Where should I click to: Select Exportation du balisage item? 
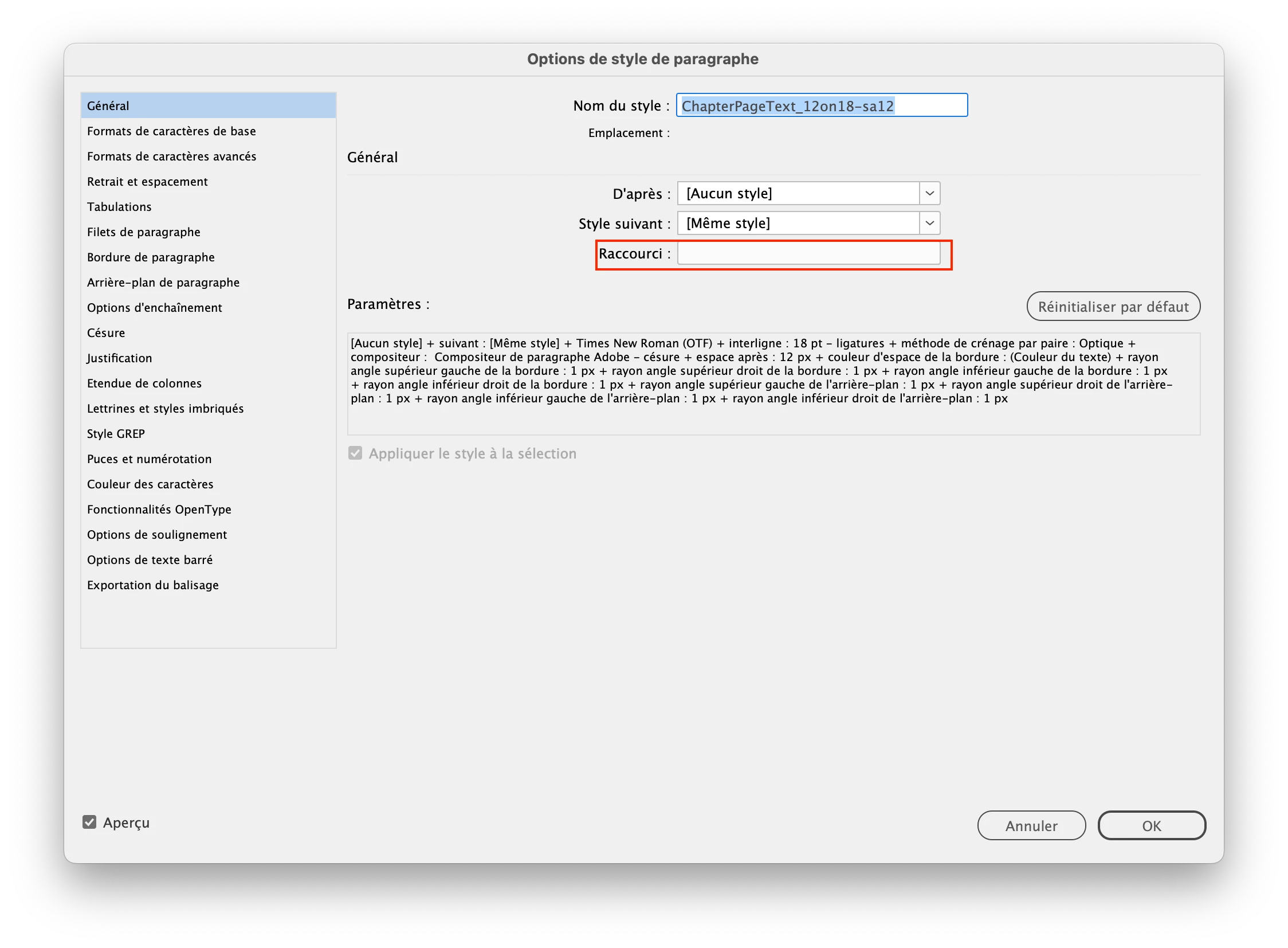(153, 585)
